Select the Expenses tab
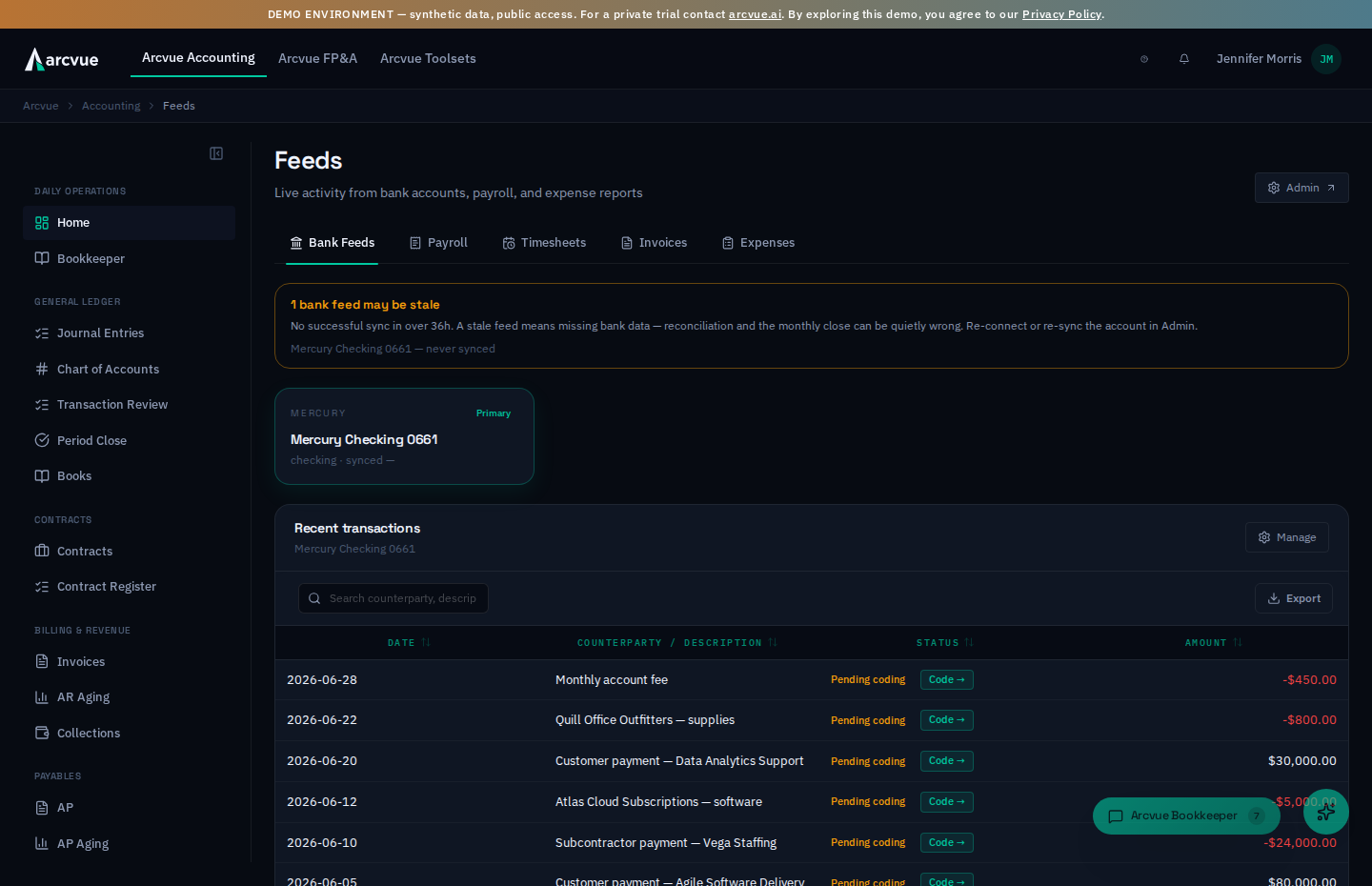The width and height of the screenshot is (1372, 886). 758,243
